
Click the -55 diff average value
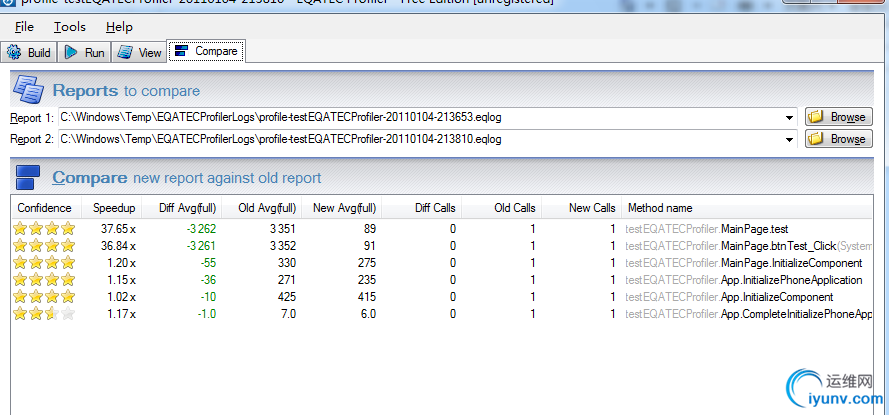tap(208, 263)
